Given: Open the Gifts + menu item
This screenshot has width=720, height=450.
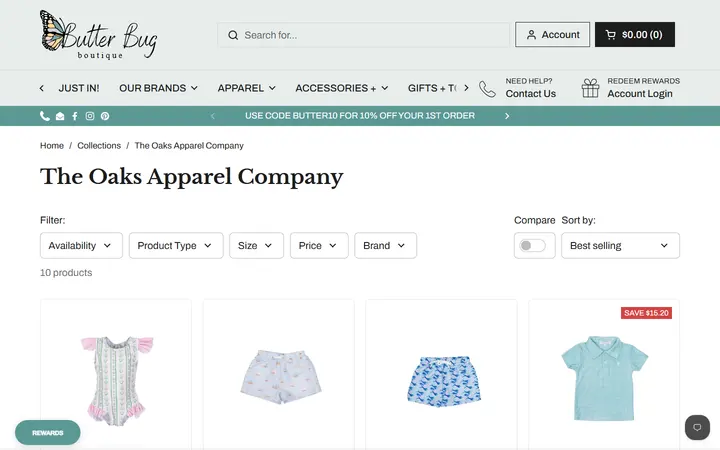Looking at the screenshot, I should coord(432,88).
